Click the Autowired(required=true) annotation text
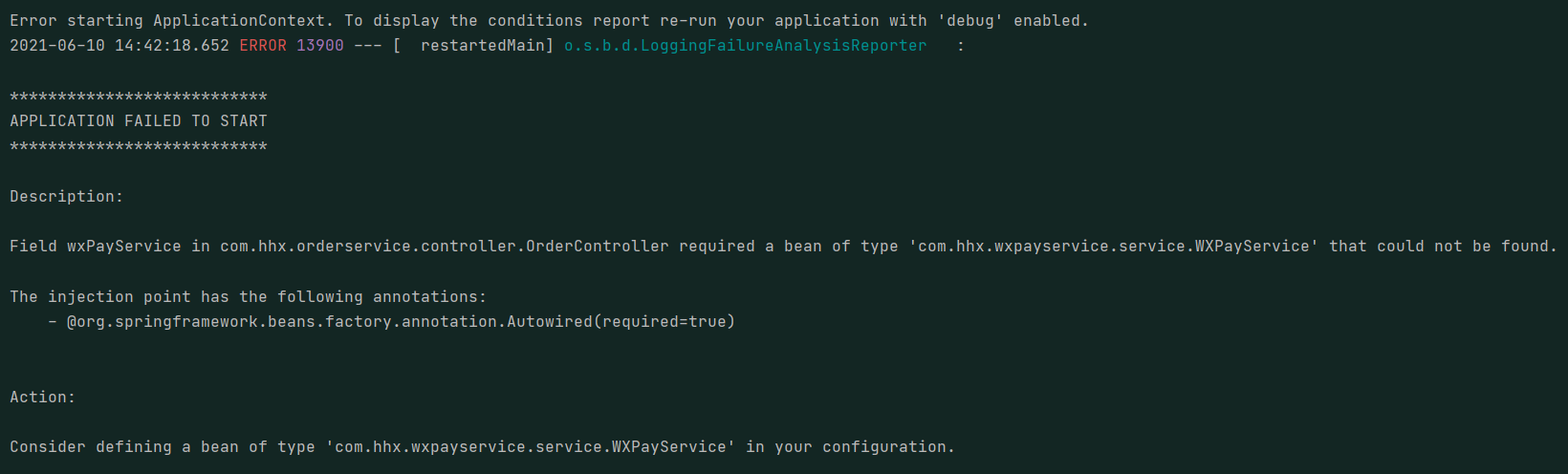 [621, 322]
